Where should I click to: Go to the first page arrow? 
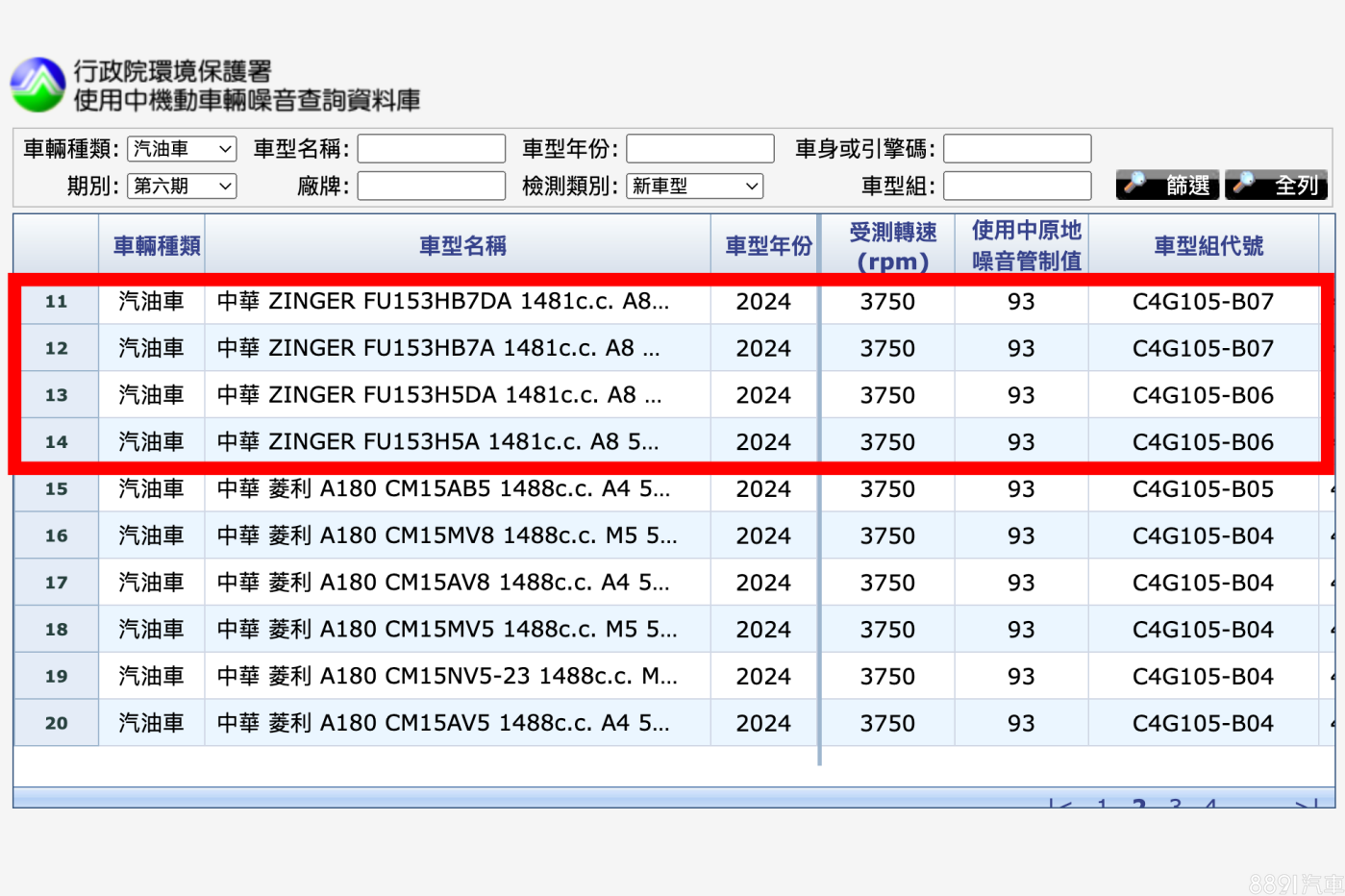1060,804
